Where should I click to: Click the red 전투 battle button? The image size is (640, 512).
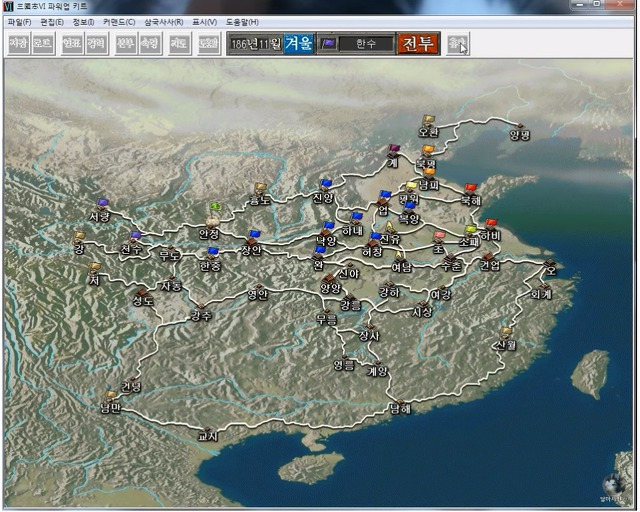[418, 43]
